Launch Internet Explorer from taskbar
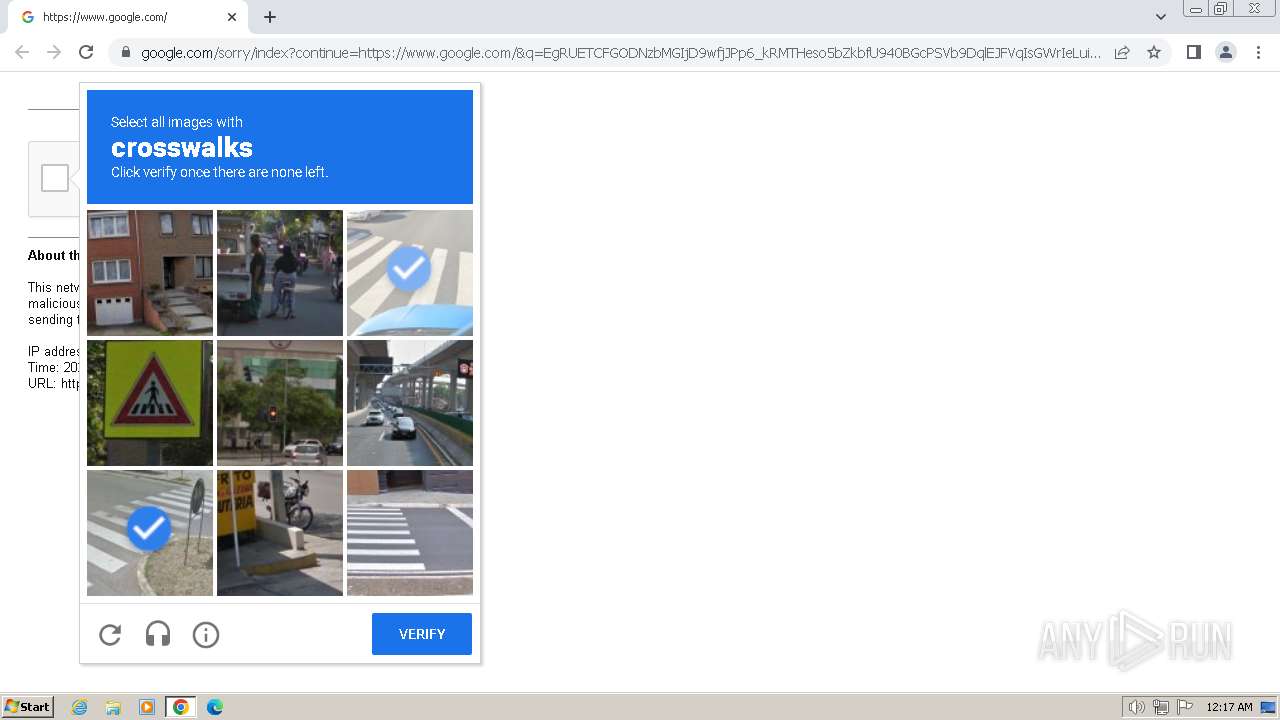Screen dimensions: 1280x720 (x=80, y=707)
